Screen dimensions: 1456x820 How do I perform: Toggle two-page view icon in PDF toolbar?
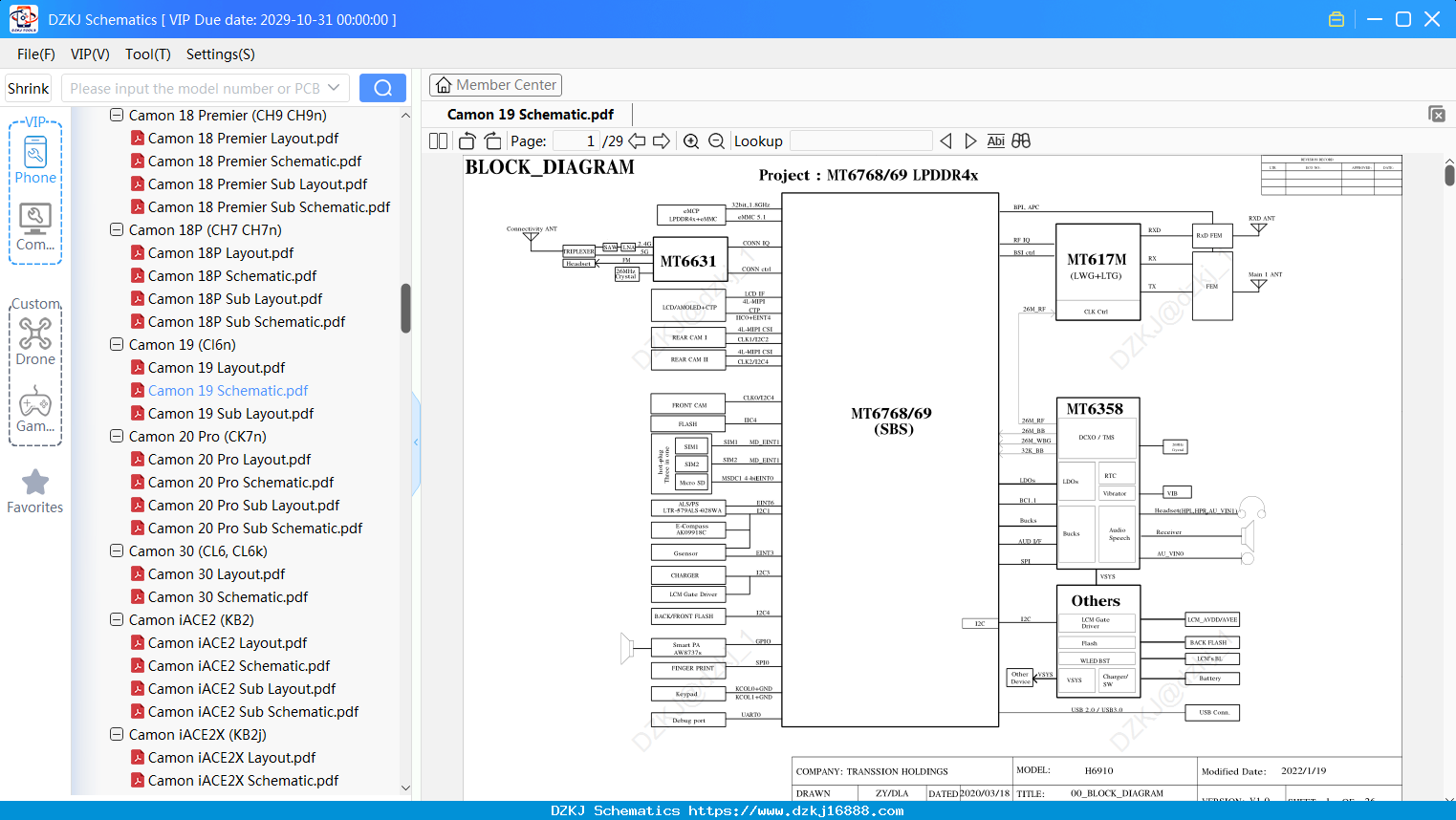tap(438, 141)
